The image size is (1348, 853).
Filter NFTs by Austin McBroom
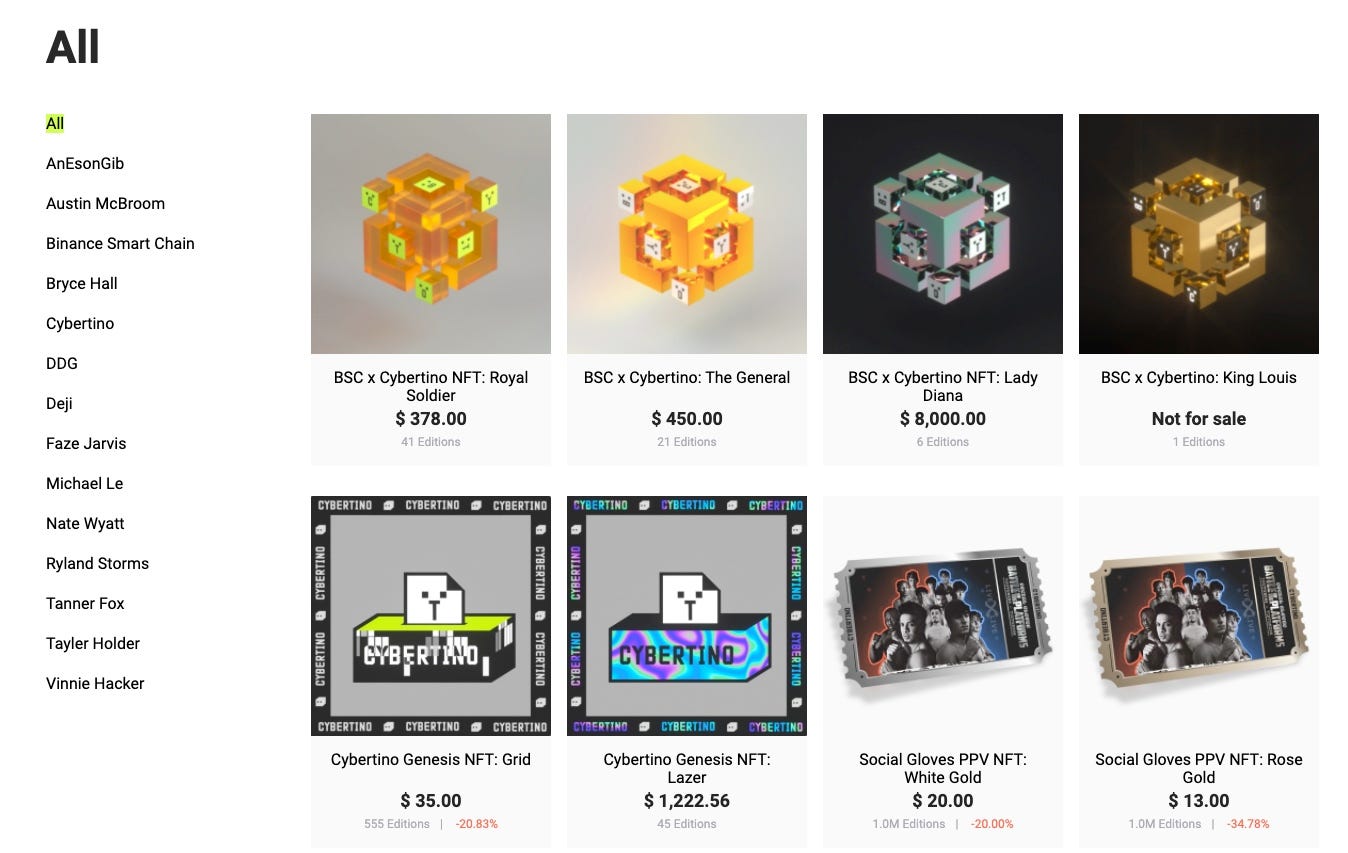point(105,203)
